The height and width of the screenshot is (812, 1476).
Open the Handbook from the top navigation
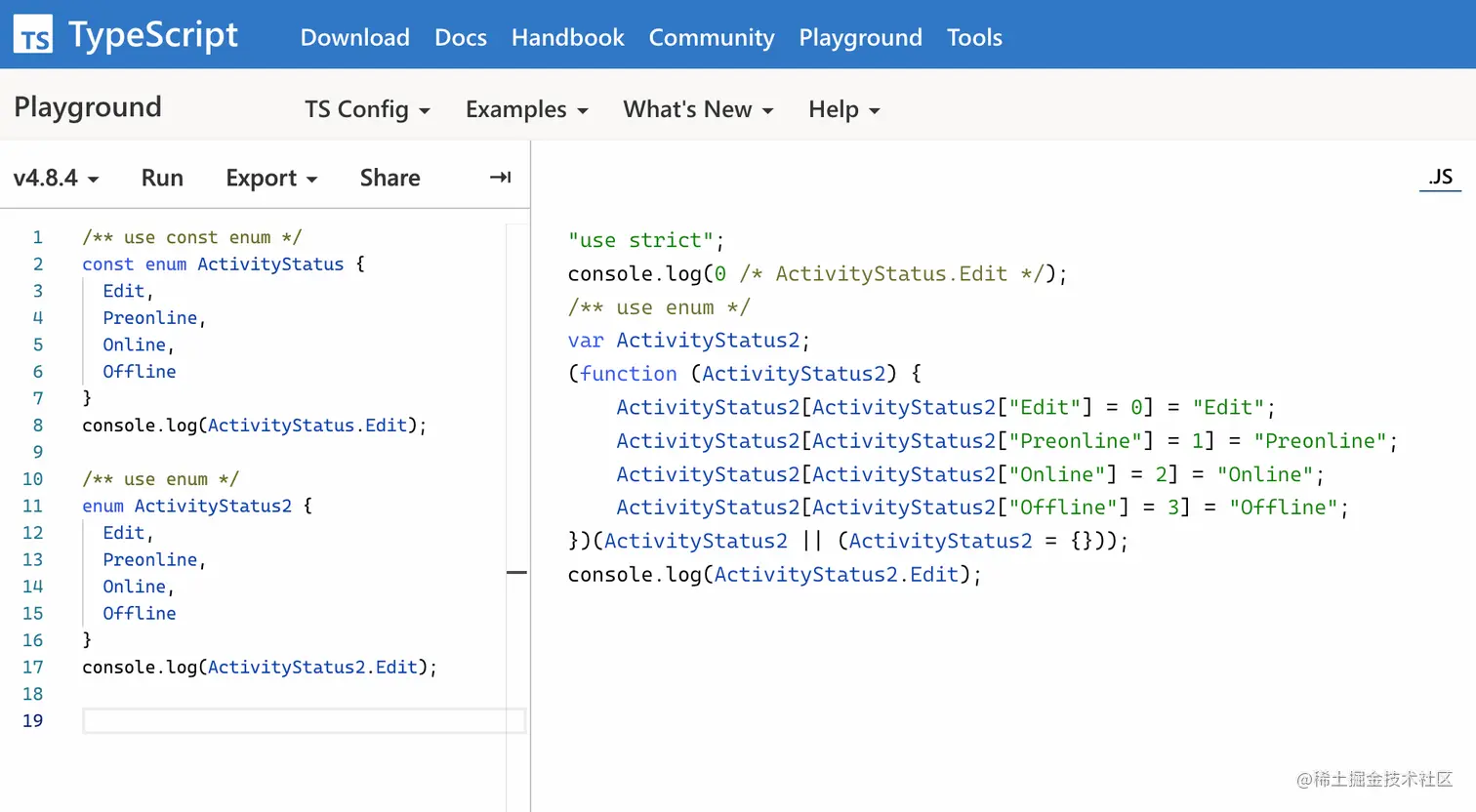[x=567, y=37]
